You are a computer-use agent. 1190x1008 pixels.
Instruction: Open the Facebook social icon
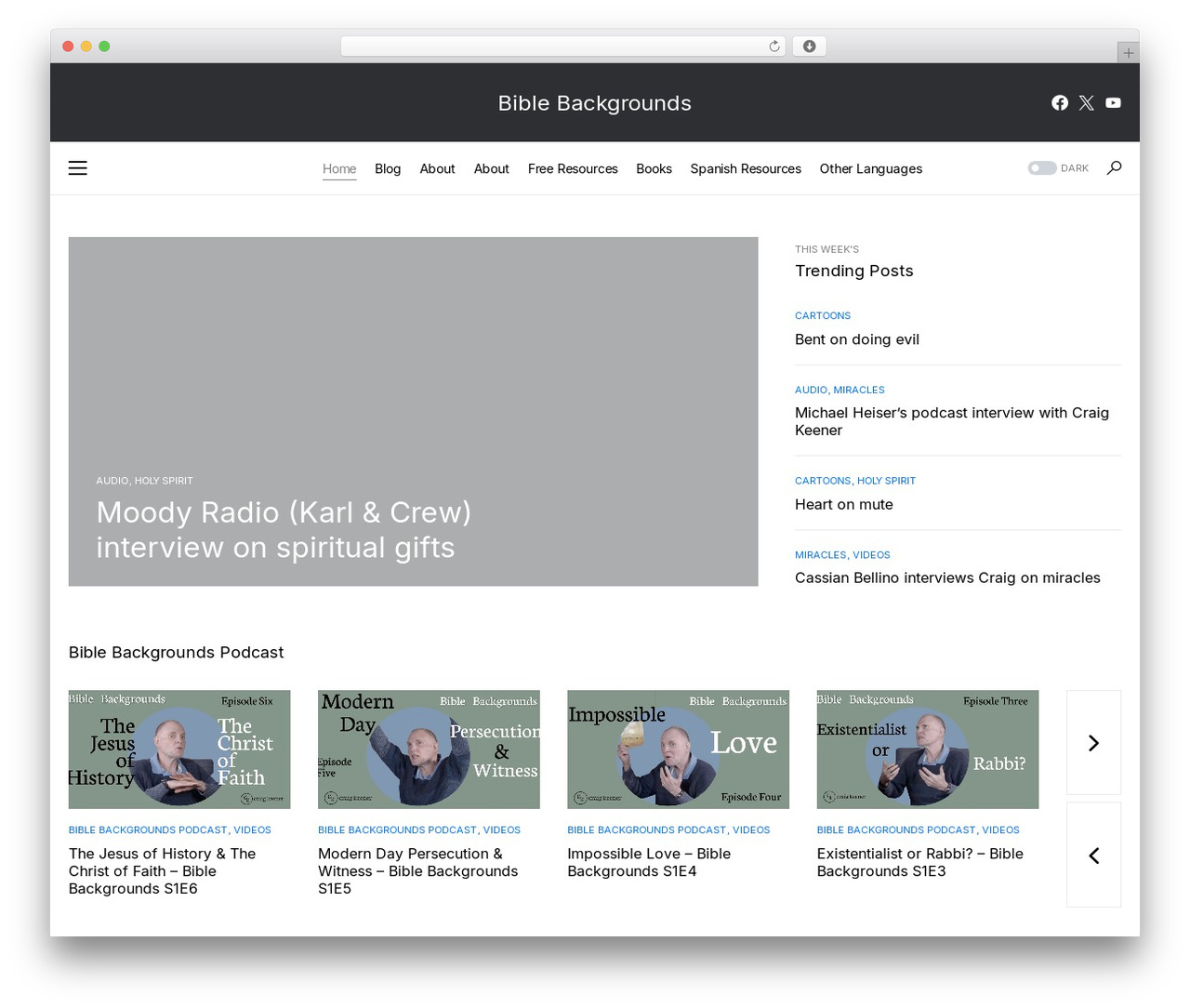[1060, 102]
